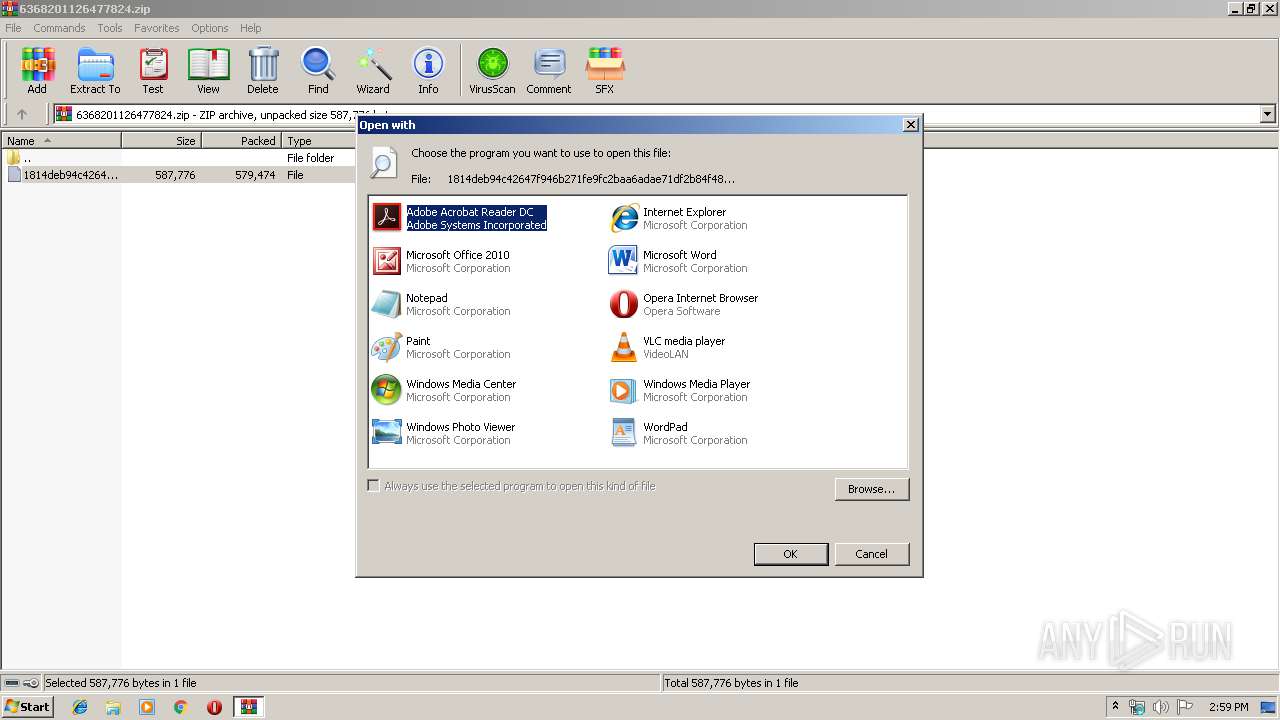
Task: Open the Options menu
Action: 210,28
